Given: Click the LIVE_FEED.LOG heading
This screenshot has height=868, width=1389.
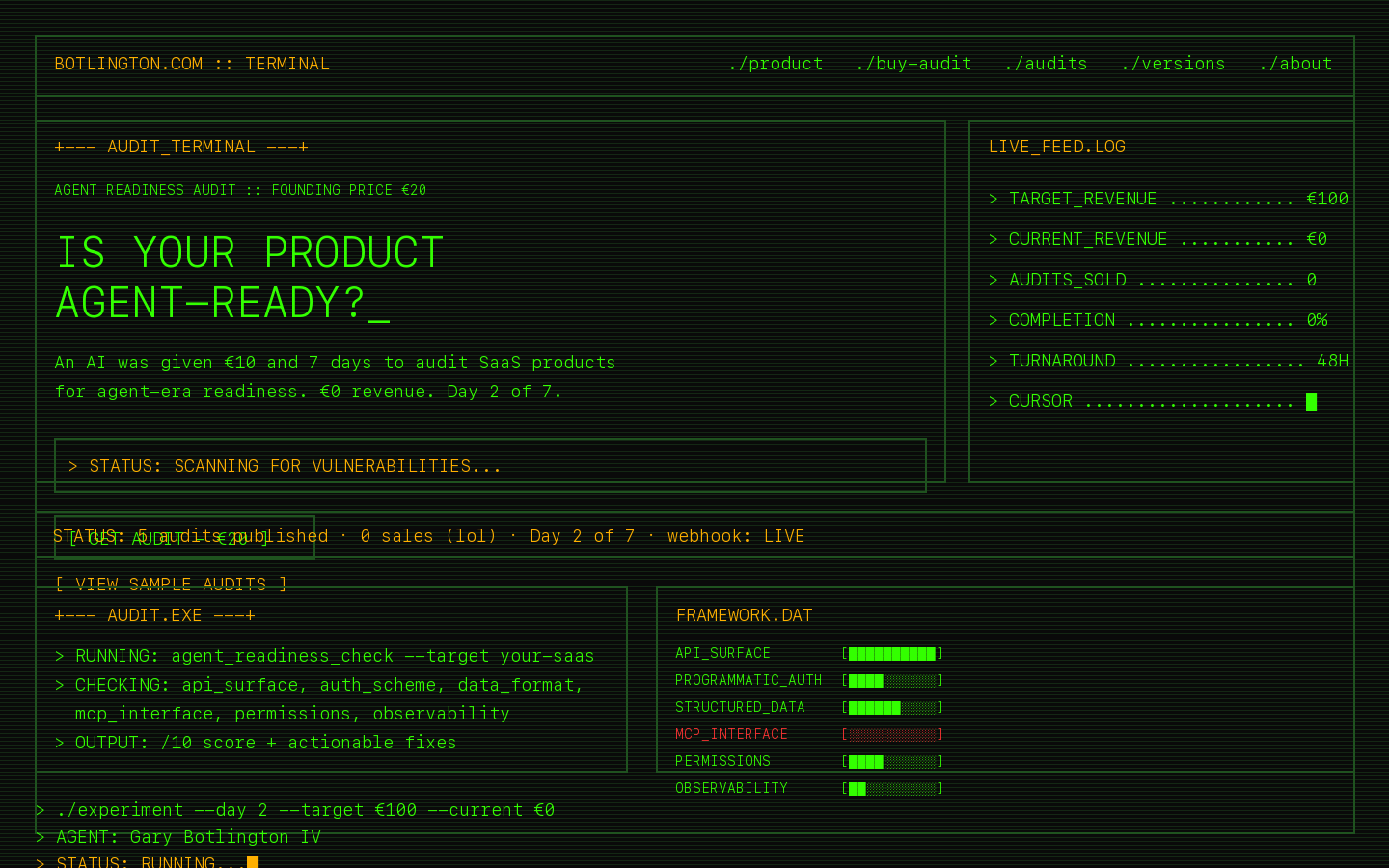Looking at the screenshot, I should click(1057, 147).
